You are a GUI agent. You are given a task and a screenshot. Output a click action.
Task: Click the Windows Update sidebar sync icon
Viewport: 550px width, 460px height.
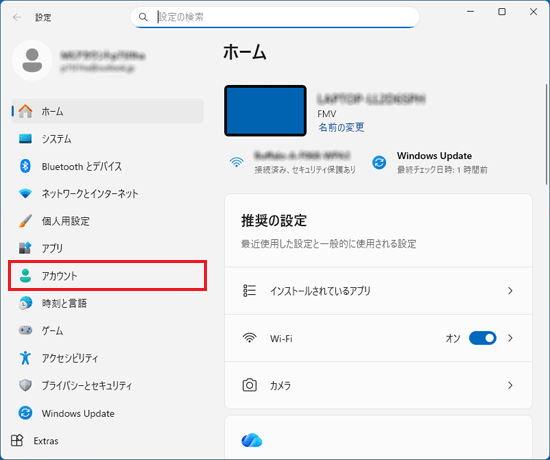point(25,413)
